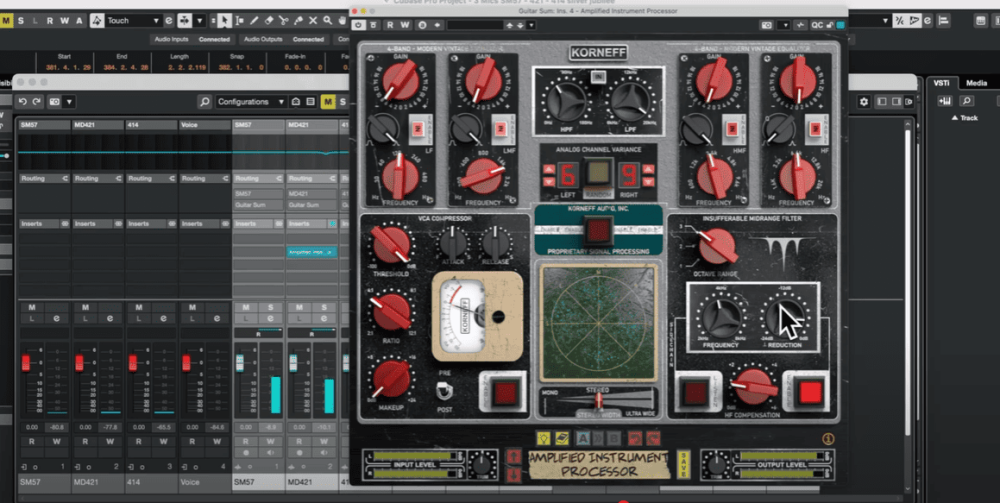This screenshot has width=1000, height=503.
Task: Open the yellow manual book icon
Action: pyautogui.click(x=562, y=438)
